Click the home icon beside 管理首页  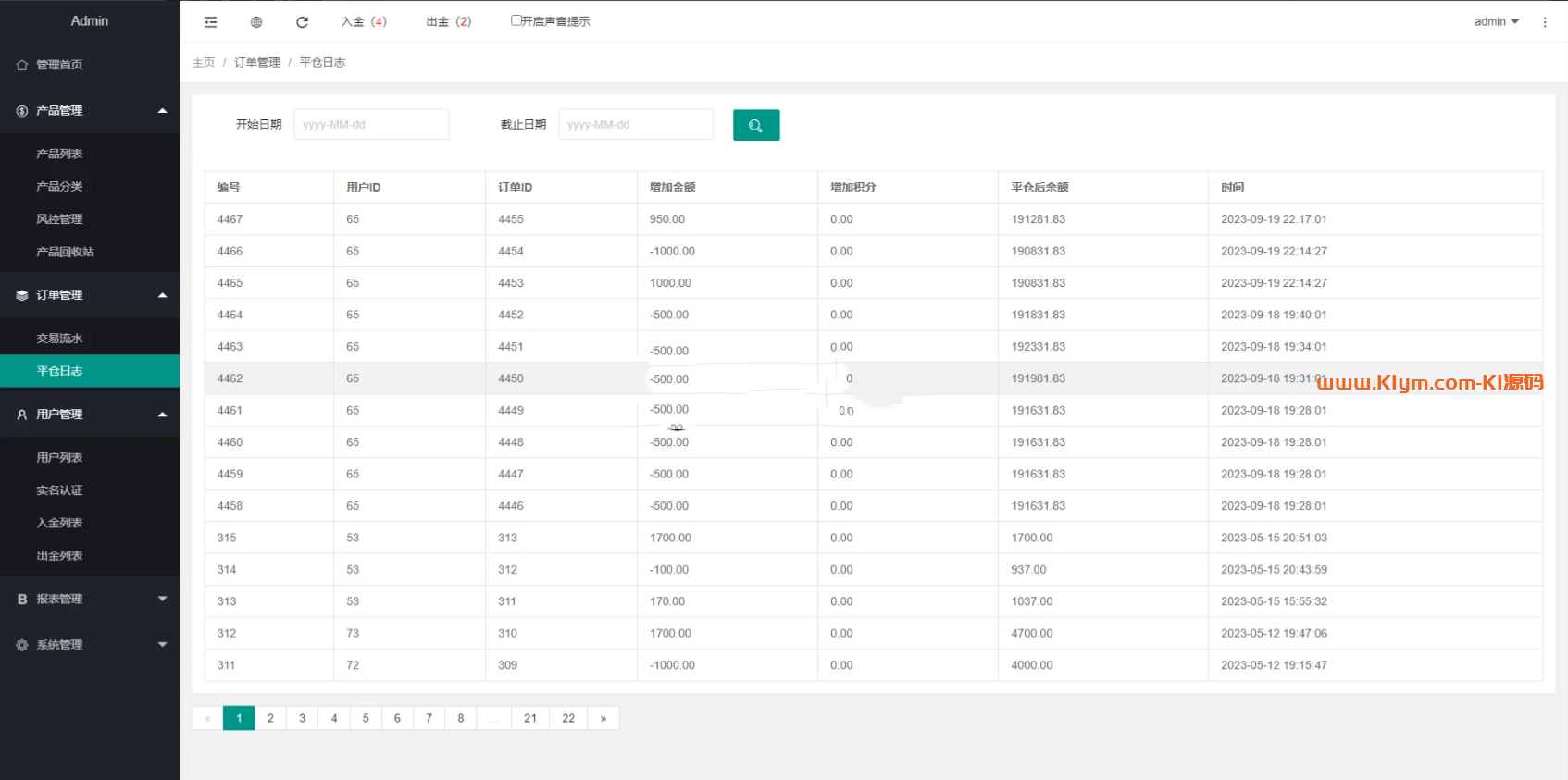[22, 65]
